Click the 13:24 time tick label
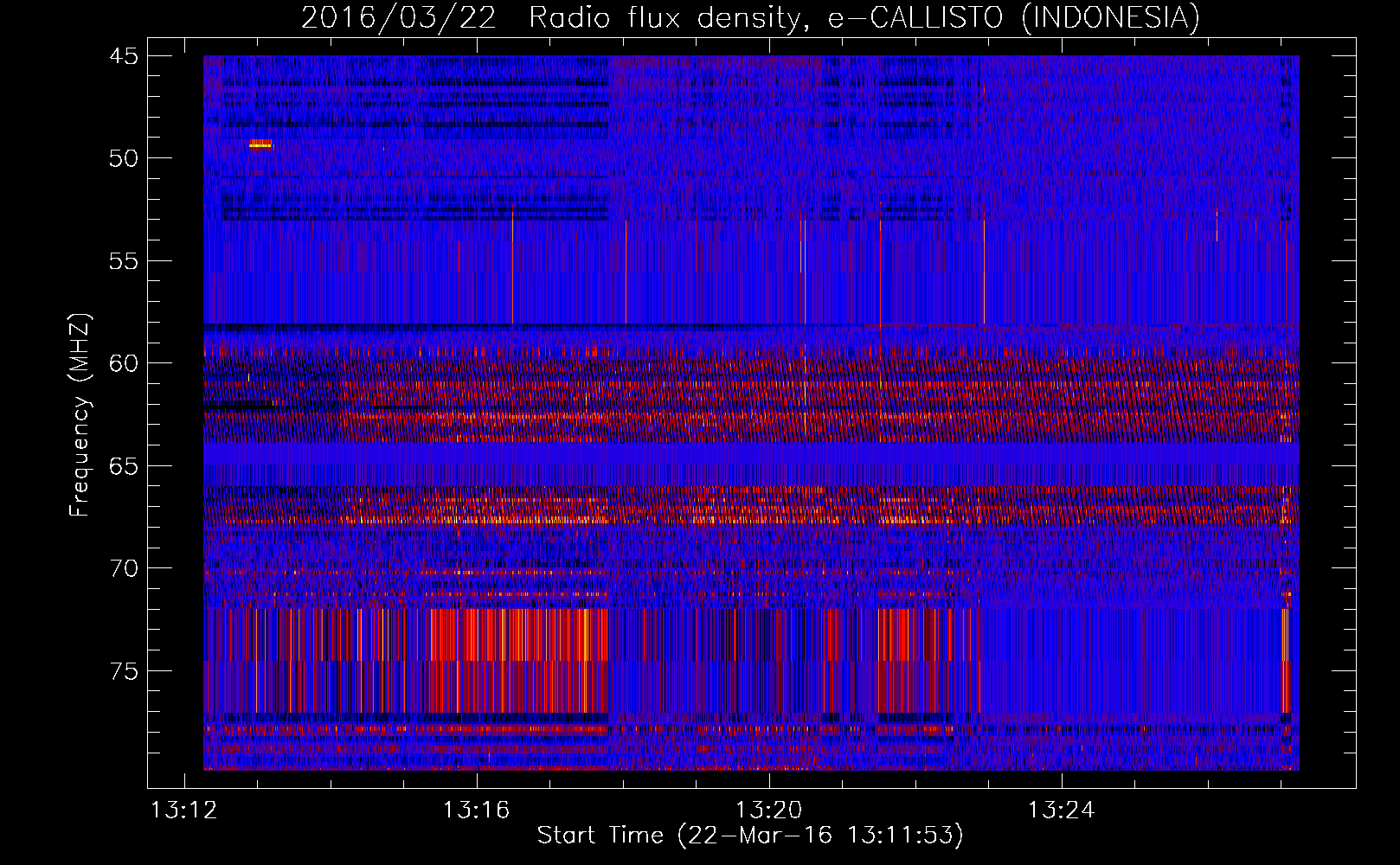The height and width of the screenshot is (865, 1400). pyautogui.click(x=1061, y=811)
